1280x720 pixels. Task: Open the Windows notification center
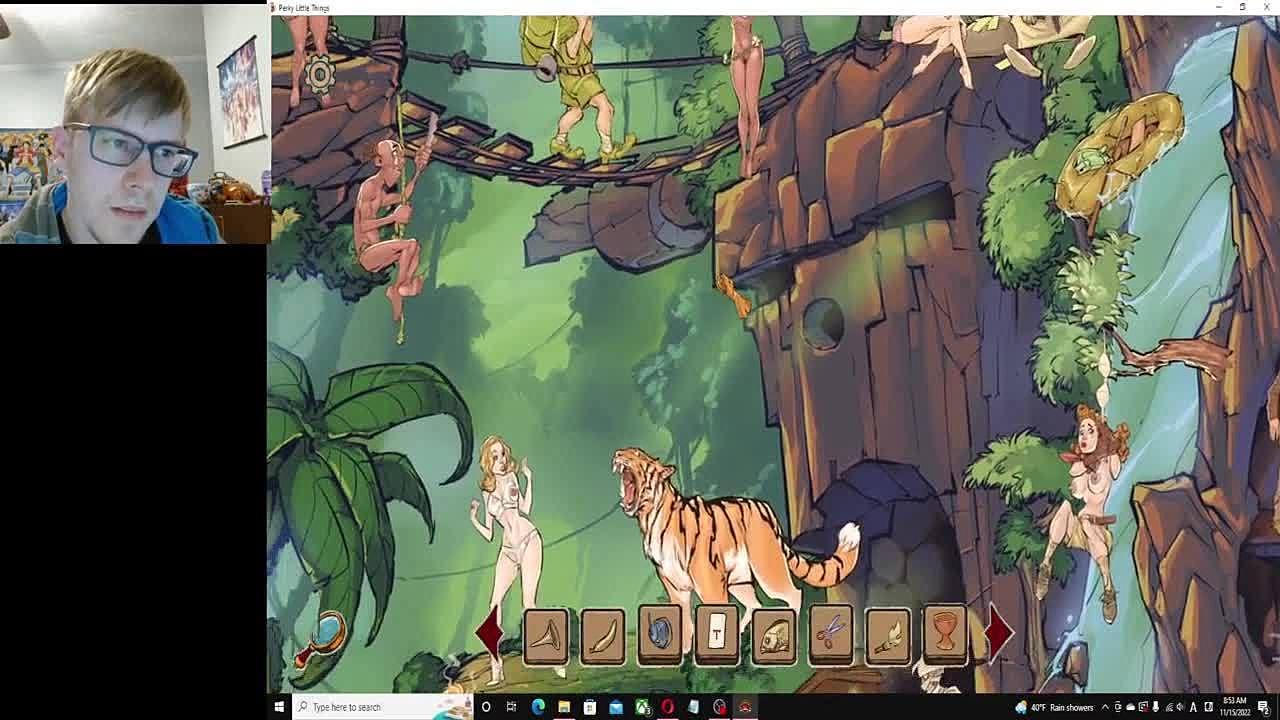1265,707
